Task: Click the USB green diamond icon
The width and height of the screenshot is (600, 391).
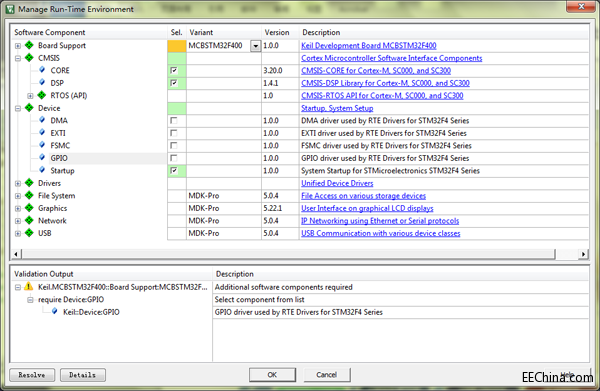Action: (29, 233)
